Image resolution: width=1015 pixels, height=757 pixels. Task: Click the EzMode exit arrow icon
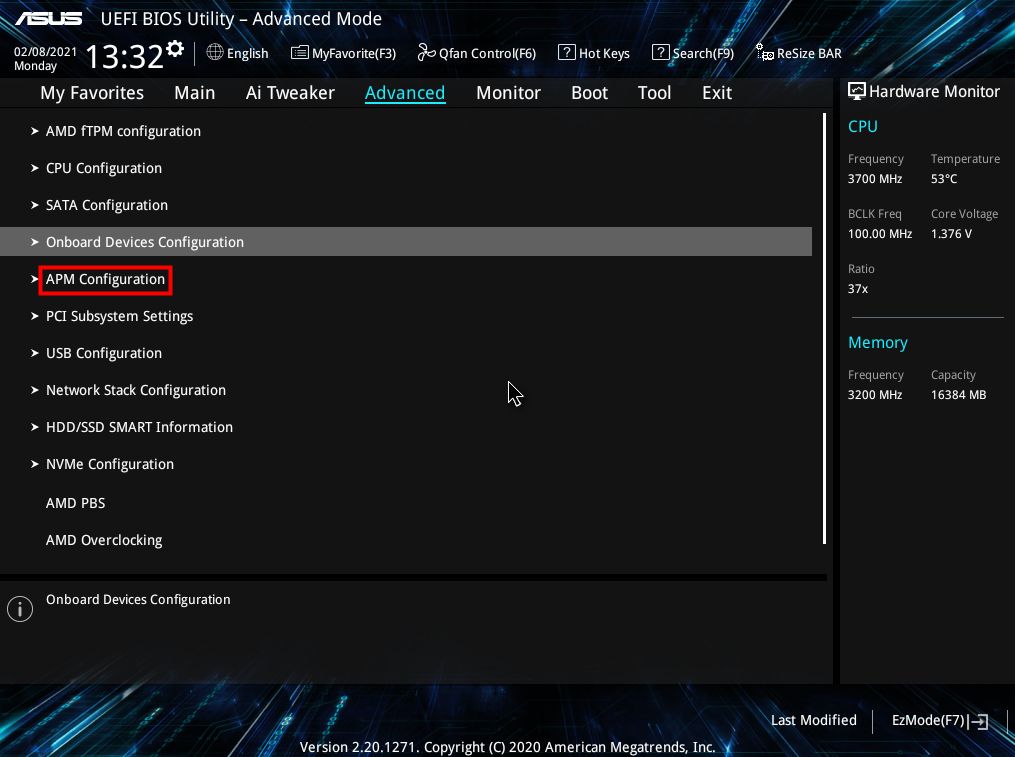(x=978, y=721)
